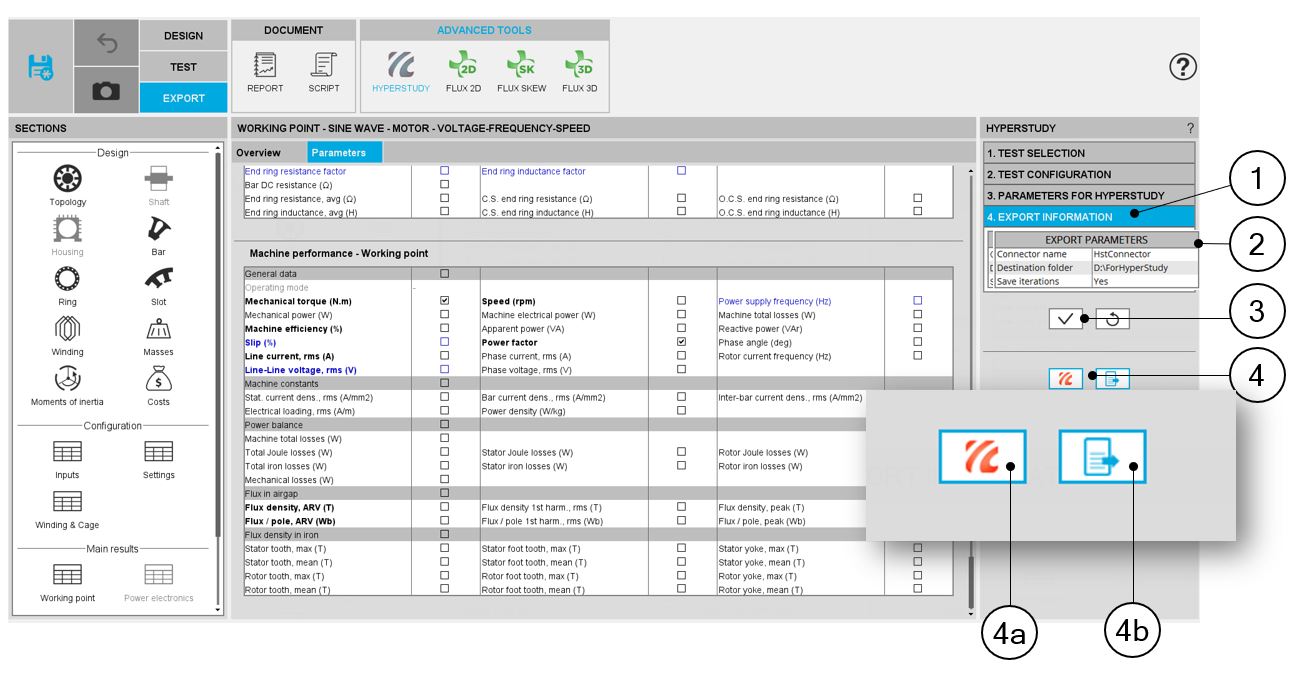Switch to the DESIGN mode tab
The width and height of the screenshot is (1307, 681).
pyautogui.click(x=183, y=36)
